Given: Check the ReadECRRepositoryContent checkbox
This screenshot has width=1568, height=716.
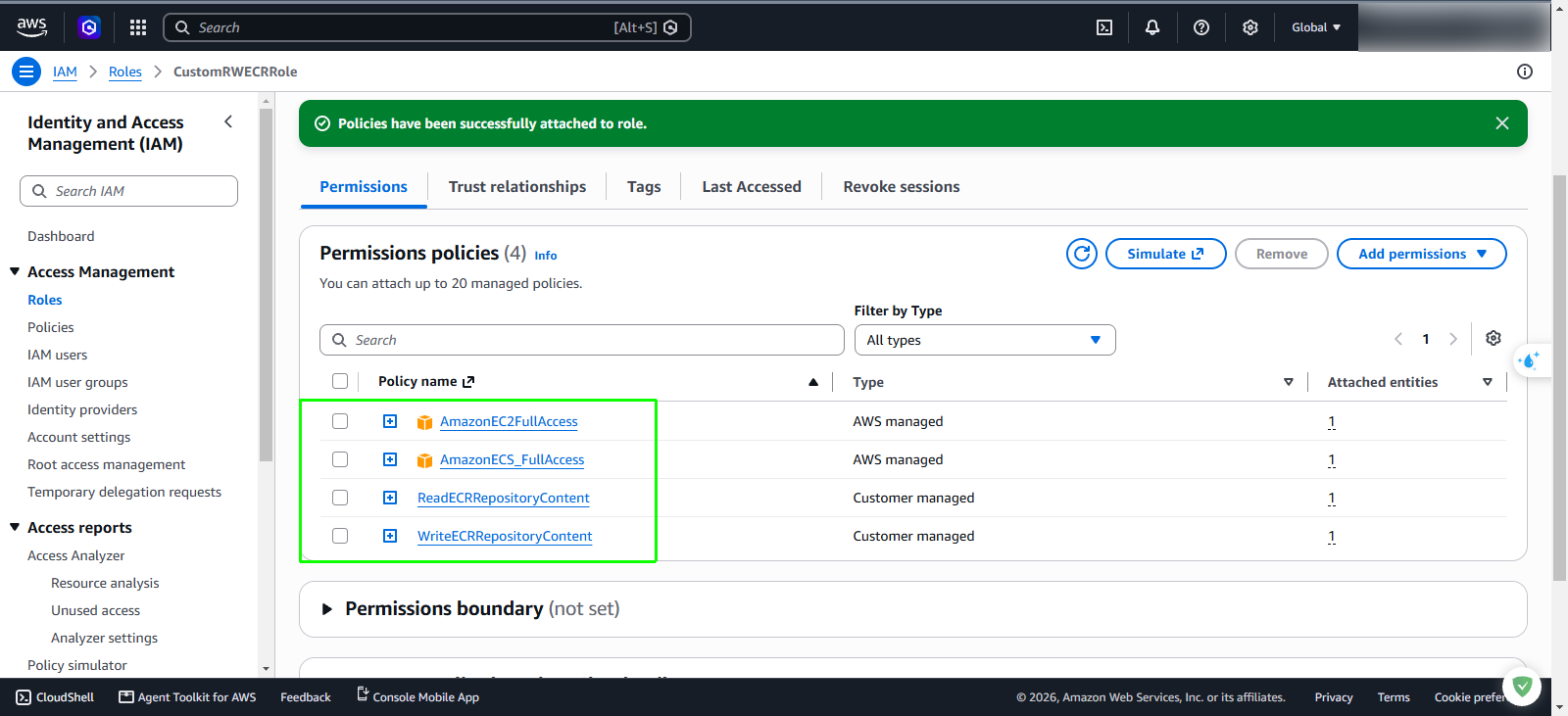Looking at the screenshot, I should click(x=340, y=498).
